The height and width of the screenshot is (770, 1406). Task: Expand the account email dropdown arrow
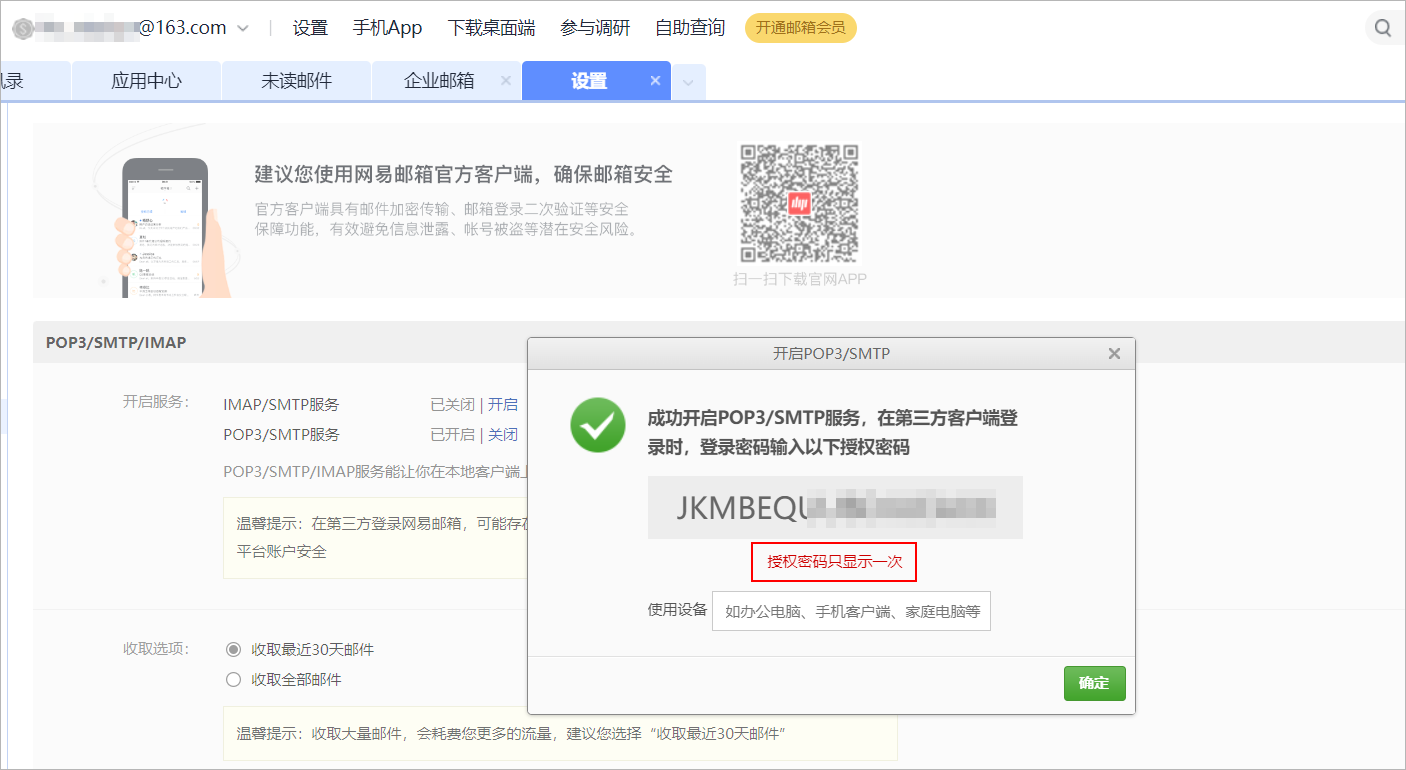243,28
